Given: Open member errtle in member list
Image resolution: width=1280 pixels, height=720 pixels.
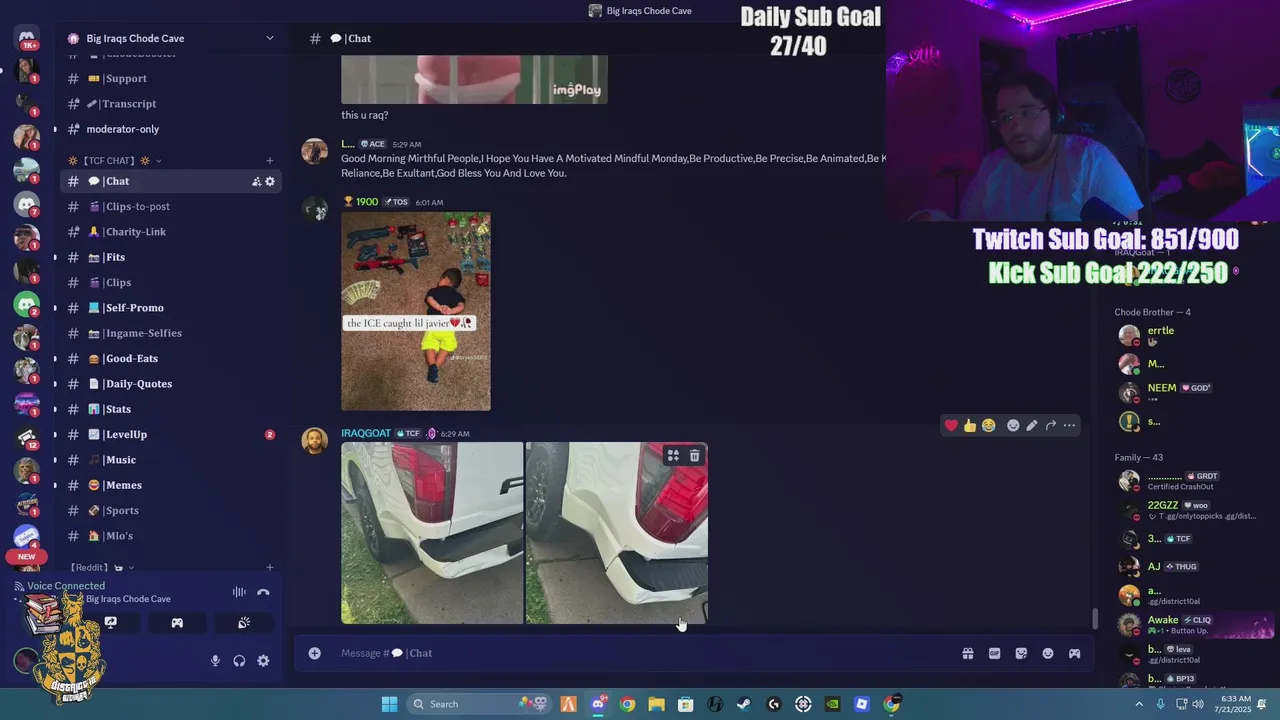Looking at the screenshot, I should [1192, 335].
